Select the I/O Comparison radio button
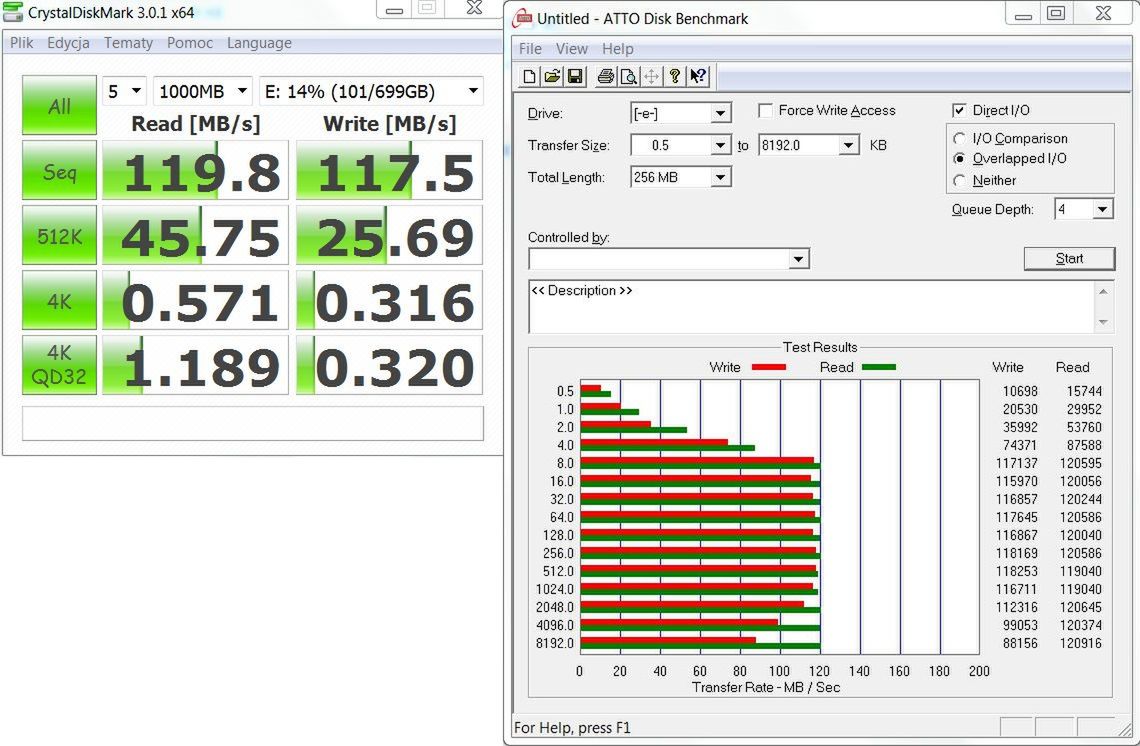Image resolution: width=1140 pixels, height=746 pixels. pyautogui.click(x=960, y=138)
